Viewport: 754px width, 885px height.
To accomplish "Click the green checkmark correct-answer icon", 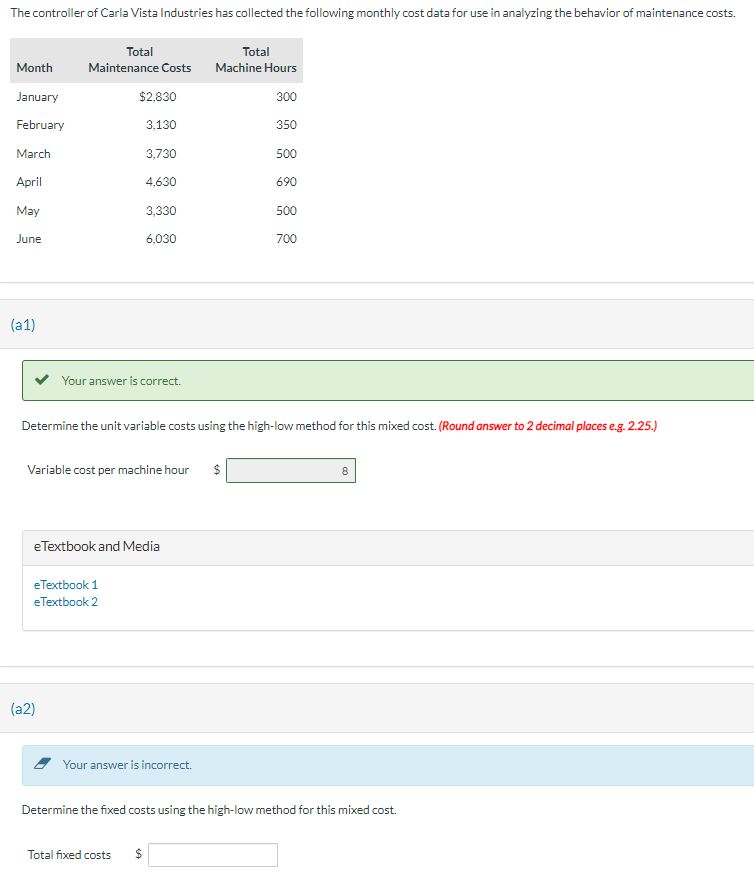I will [41, 380].
